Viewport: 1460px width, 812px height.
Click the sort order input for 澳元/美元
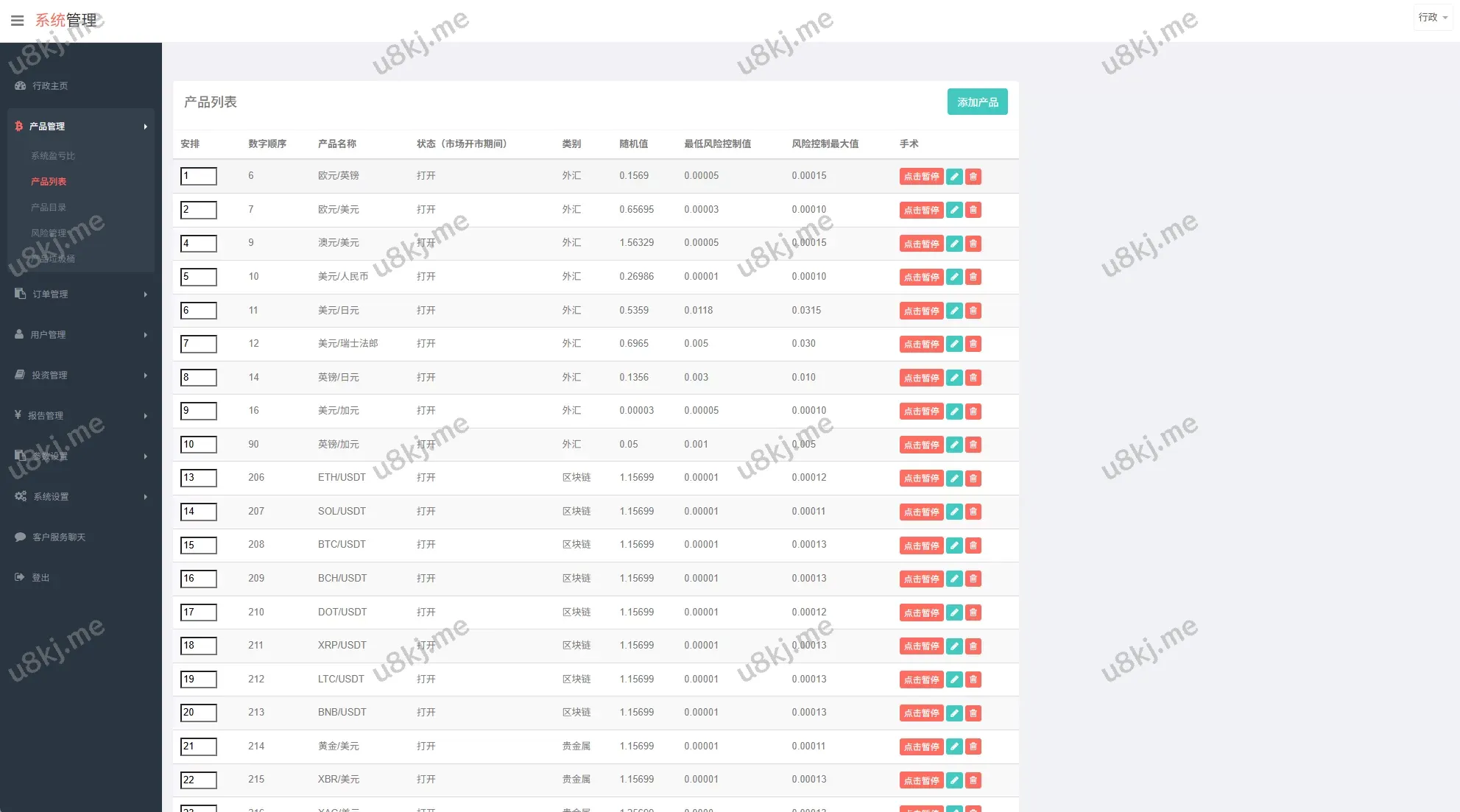pyautogui.click(x=199, y=243)
